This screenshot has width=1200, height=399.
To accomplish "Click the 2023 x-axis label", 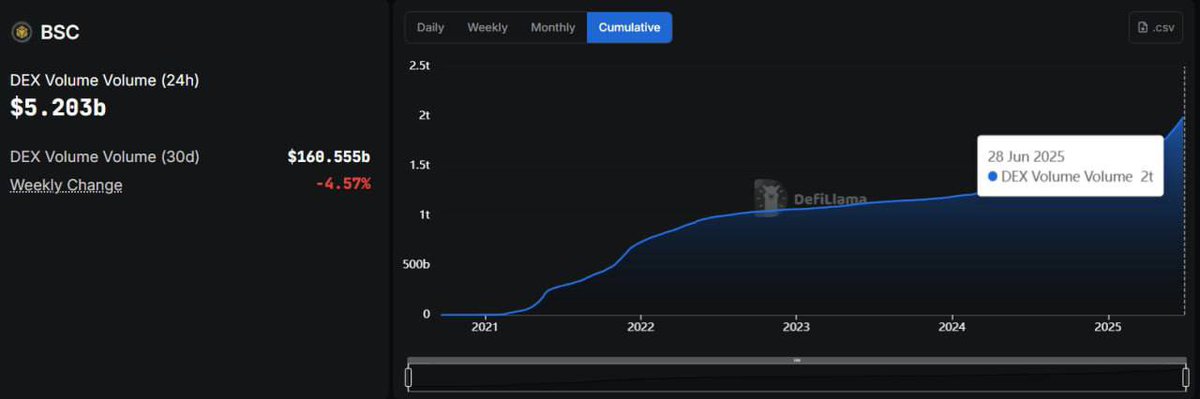I will pos(796,326).
